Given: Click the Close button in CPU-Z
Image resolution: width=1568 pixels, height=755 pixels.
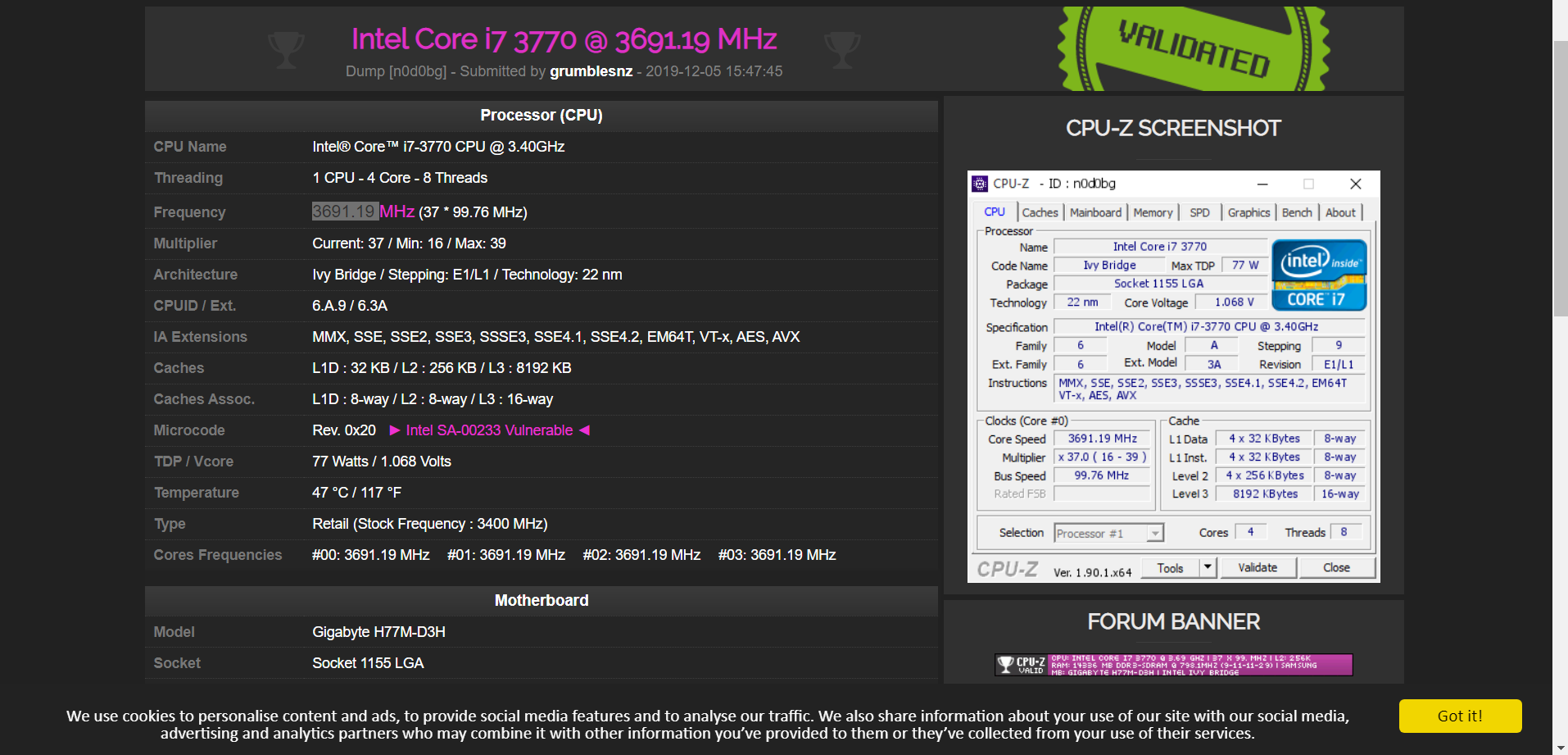Looking at the screenshot, I should point(1336,568).
